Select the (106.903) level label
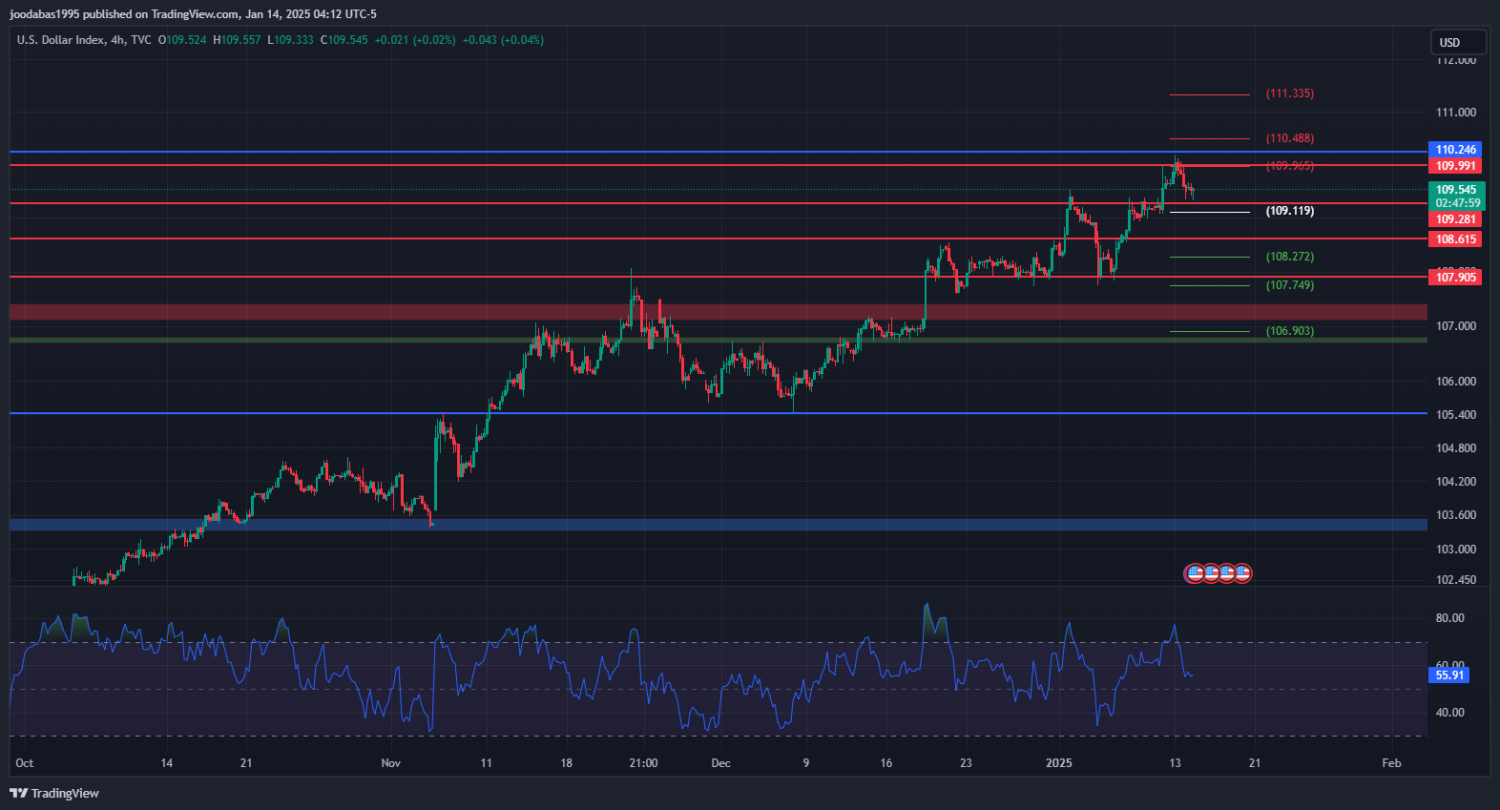 tap(1289, 331)
